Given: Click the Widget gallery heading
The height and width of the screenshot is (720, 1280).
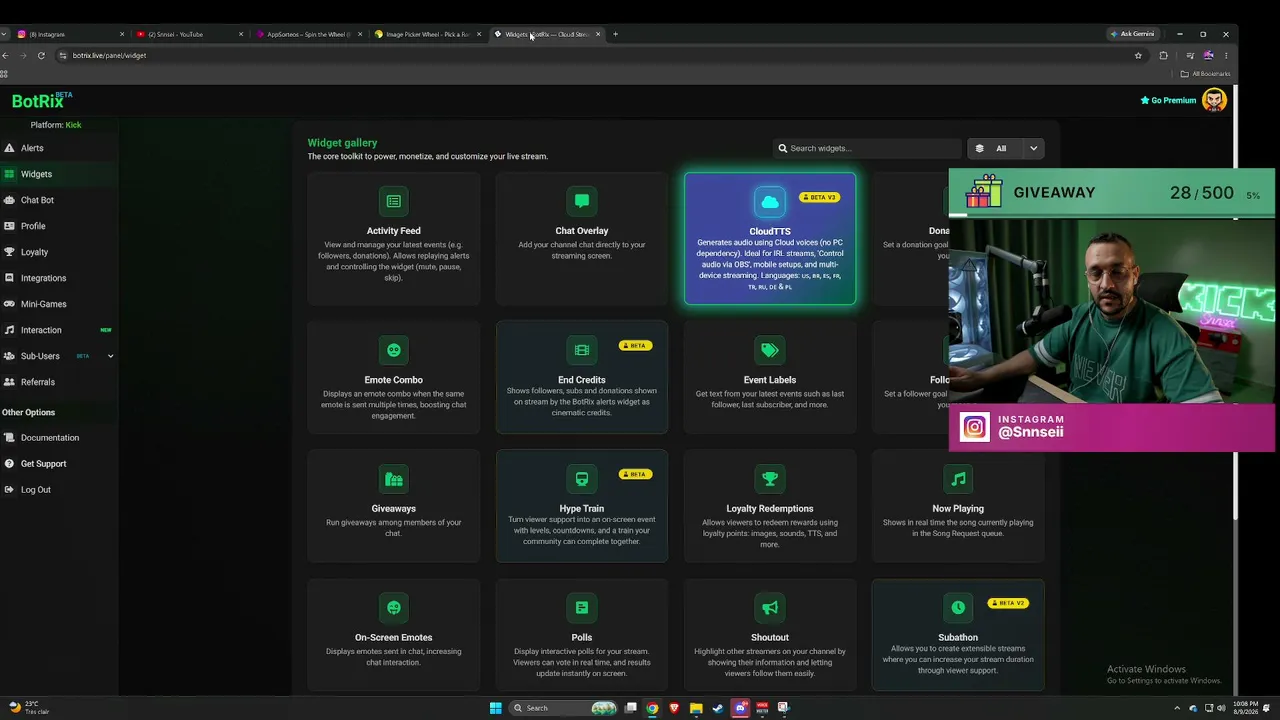Looking at the screenshot, I should pyautogui.click(x=342, y=143).
